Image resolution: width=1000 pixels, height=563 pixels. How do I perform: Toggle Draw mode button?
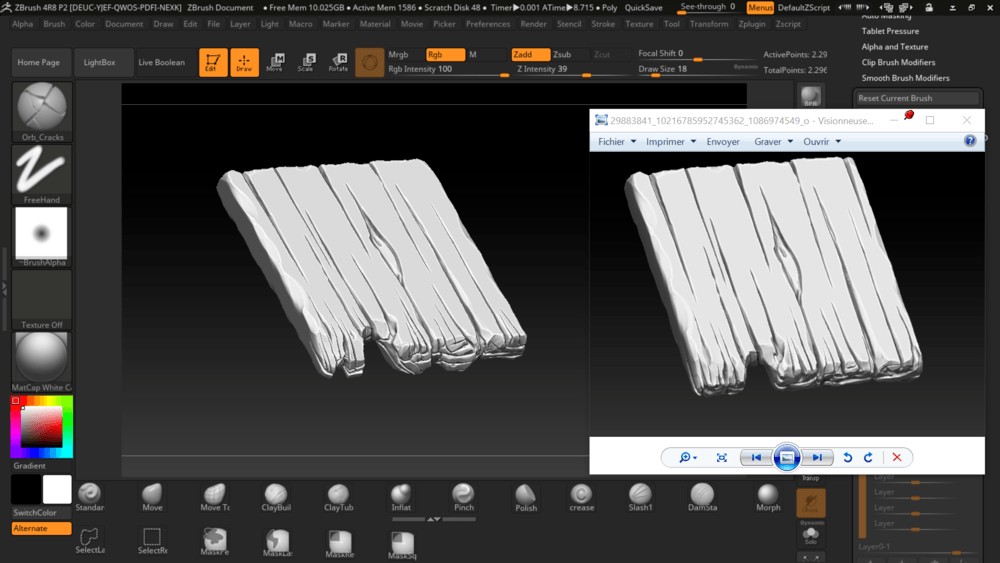244,62
